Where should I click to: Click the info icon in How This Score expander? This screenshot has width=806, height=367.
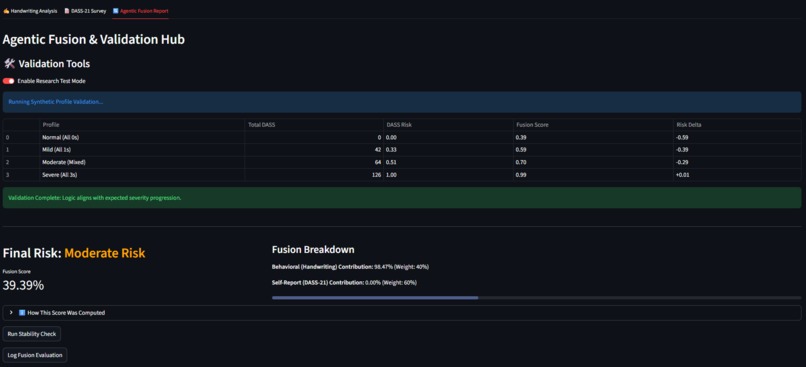tap(22, 313)
